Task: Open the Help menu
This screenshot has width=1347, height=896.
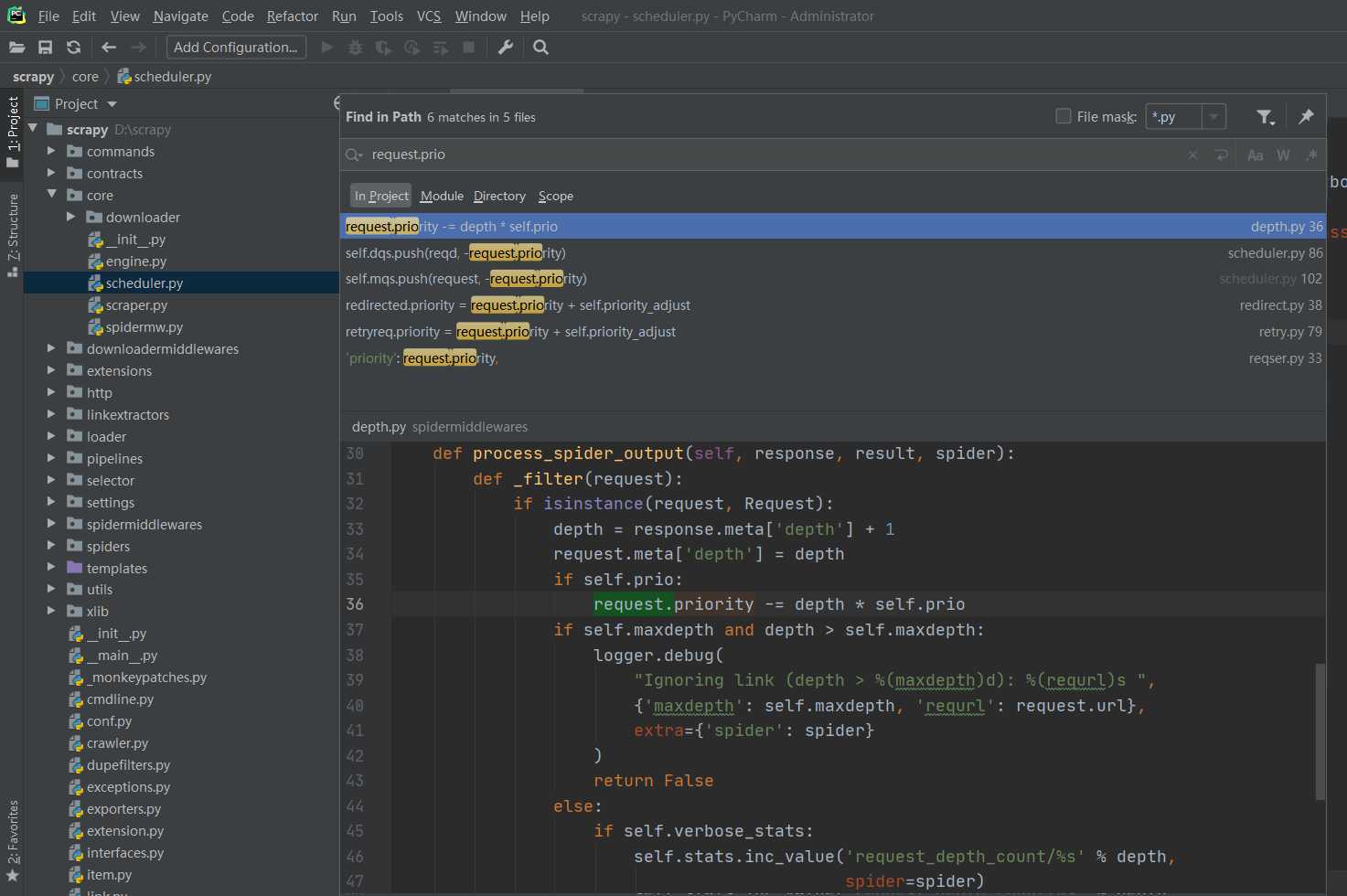Action: [535, 16]
